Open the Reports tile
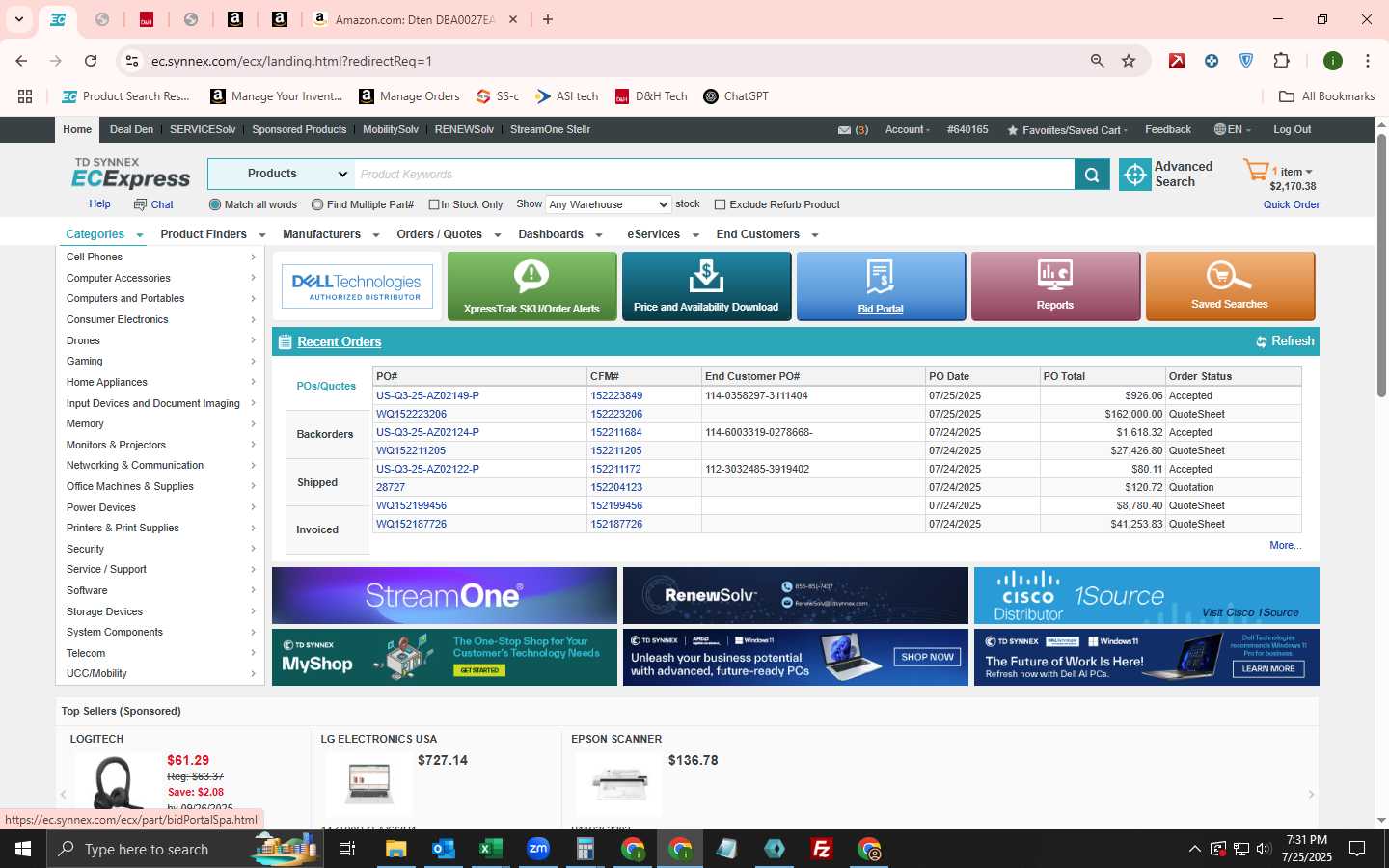Viewport: 1389px width, 868px height. pos(1055,286)
